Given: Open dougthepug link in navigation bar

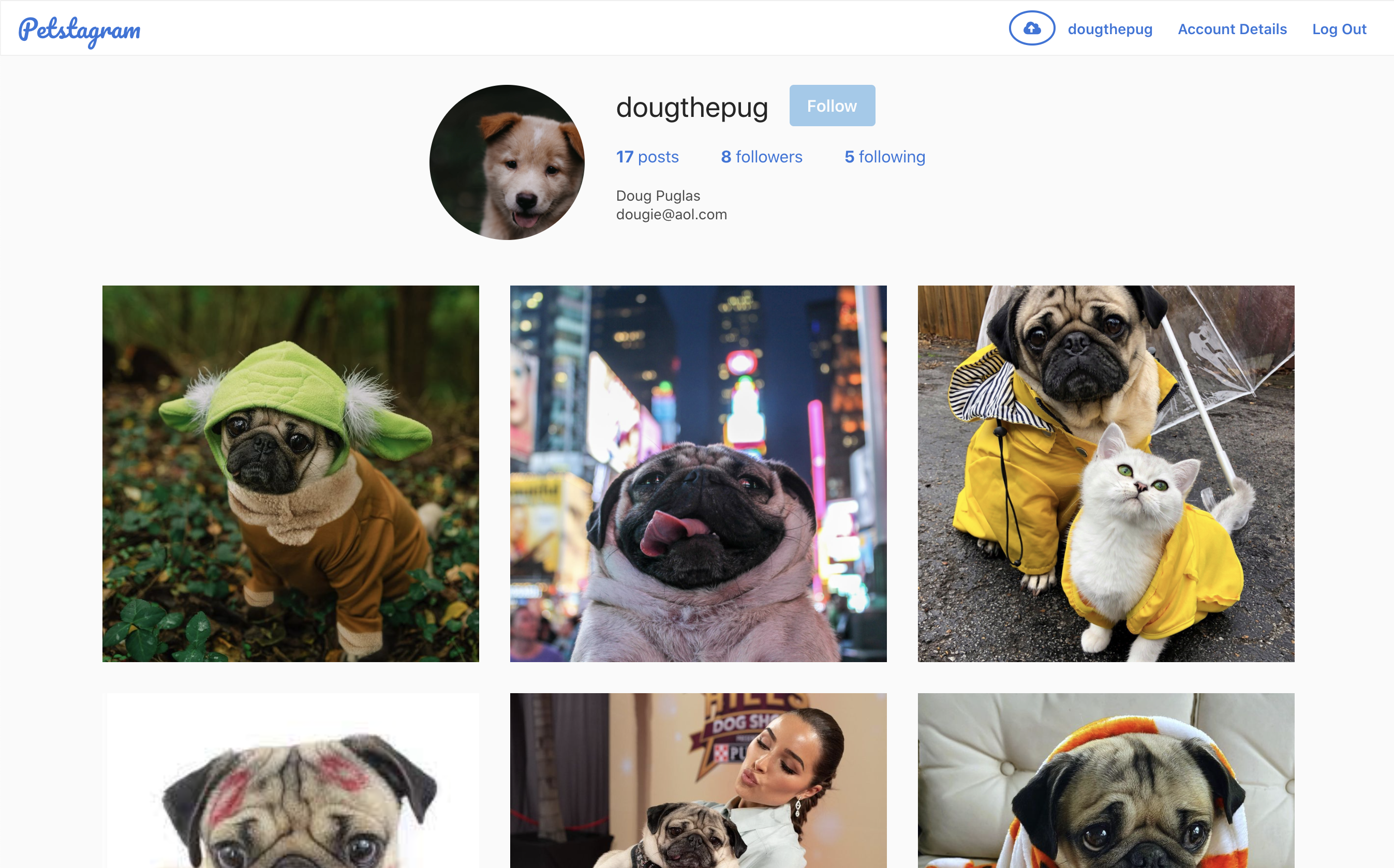Looking at the screenshot, I should (1110, 29).
